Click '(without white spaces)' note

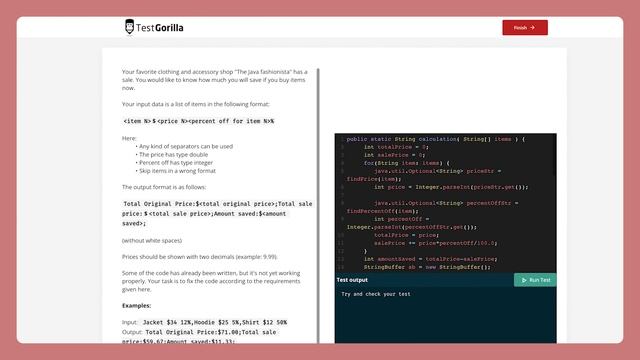[x=152, y=240]
